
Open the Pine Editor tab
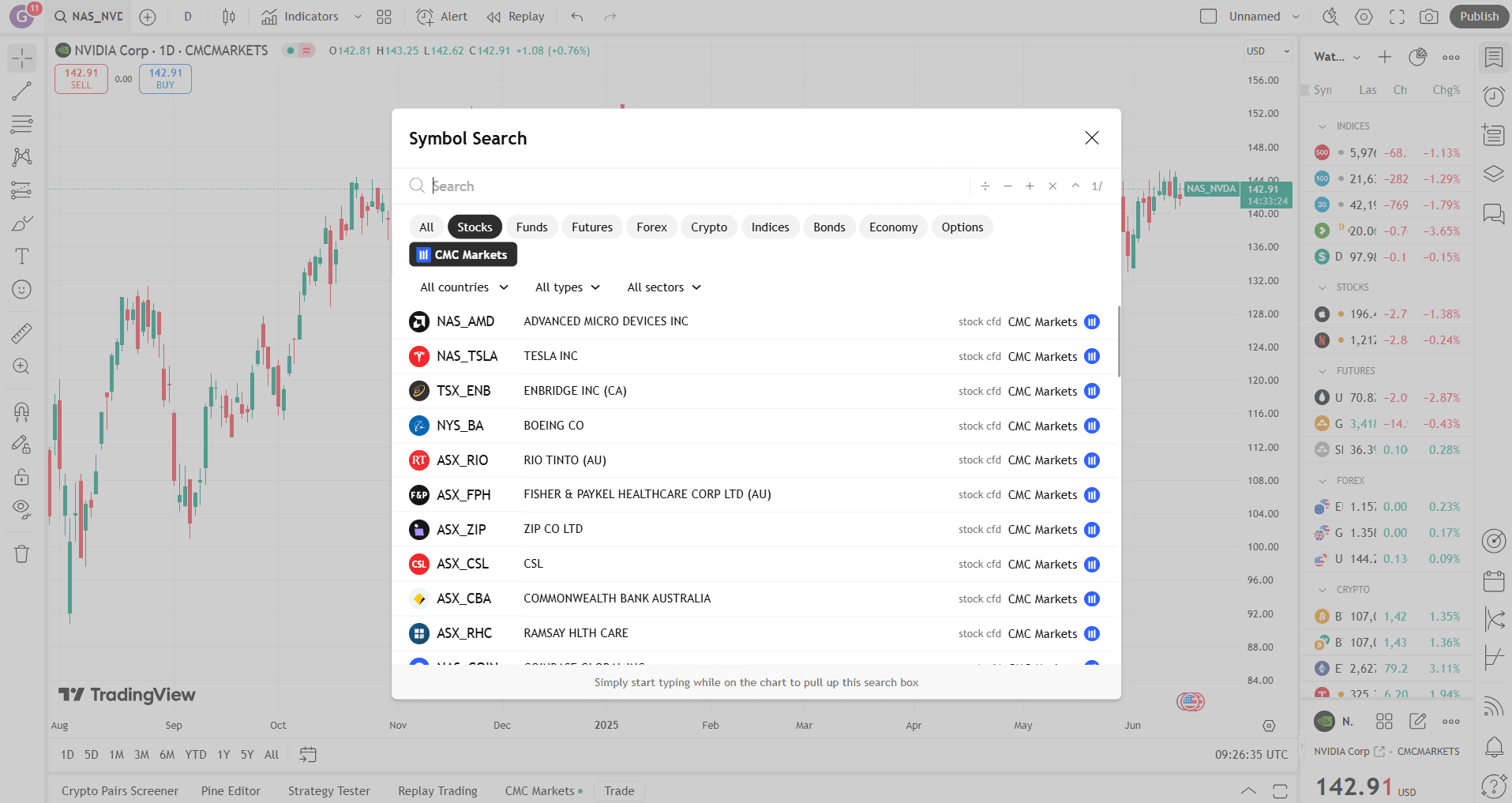click(x=231, y=791)
